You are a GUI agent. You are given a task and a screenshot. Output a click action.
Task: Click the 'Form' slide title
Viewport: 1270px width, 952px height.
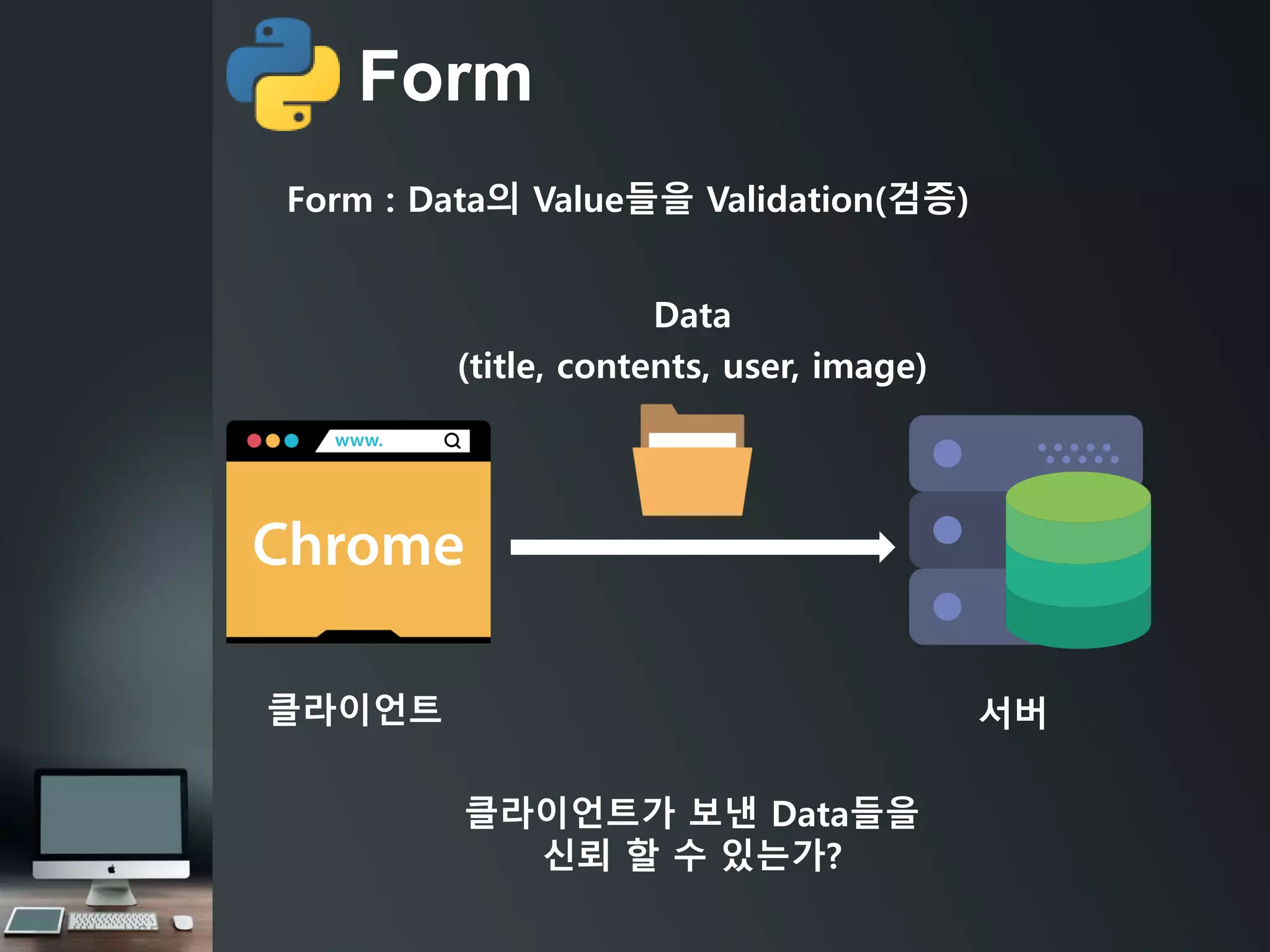tap(445, 76)
